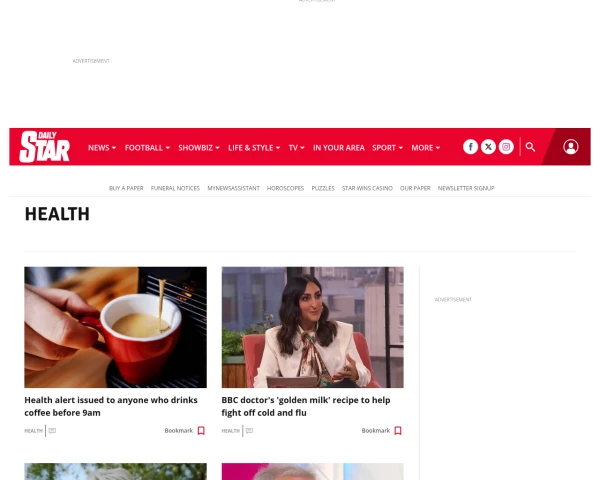Expand the News dropdown menu
This screenshot has width=600, height=480.
102,148
